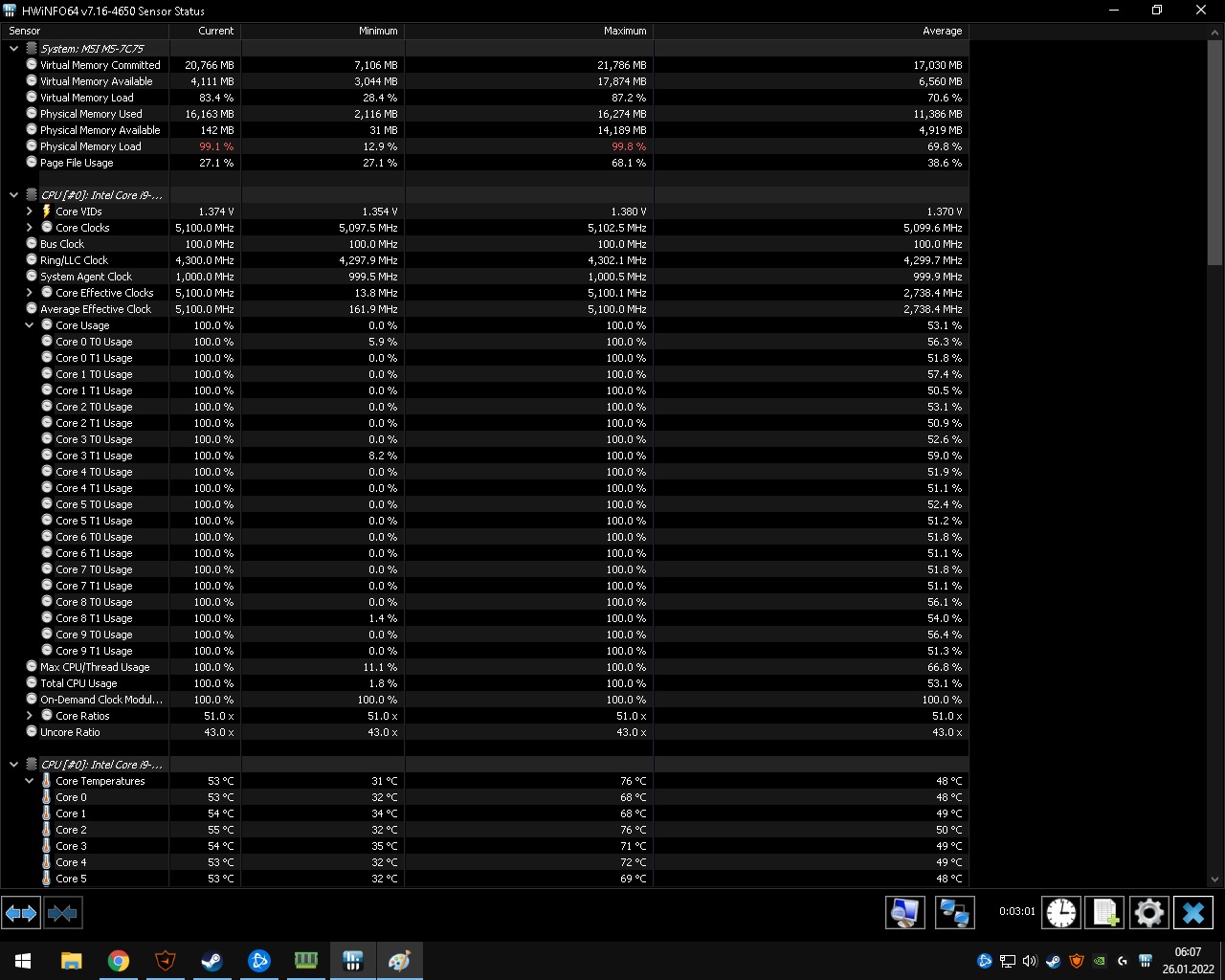Select the Core 2 temperature row

pos(484,830)
